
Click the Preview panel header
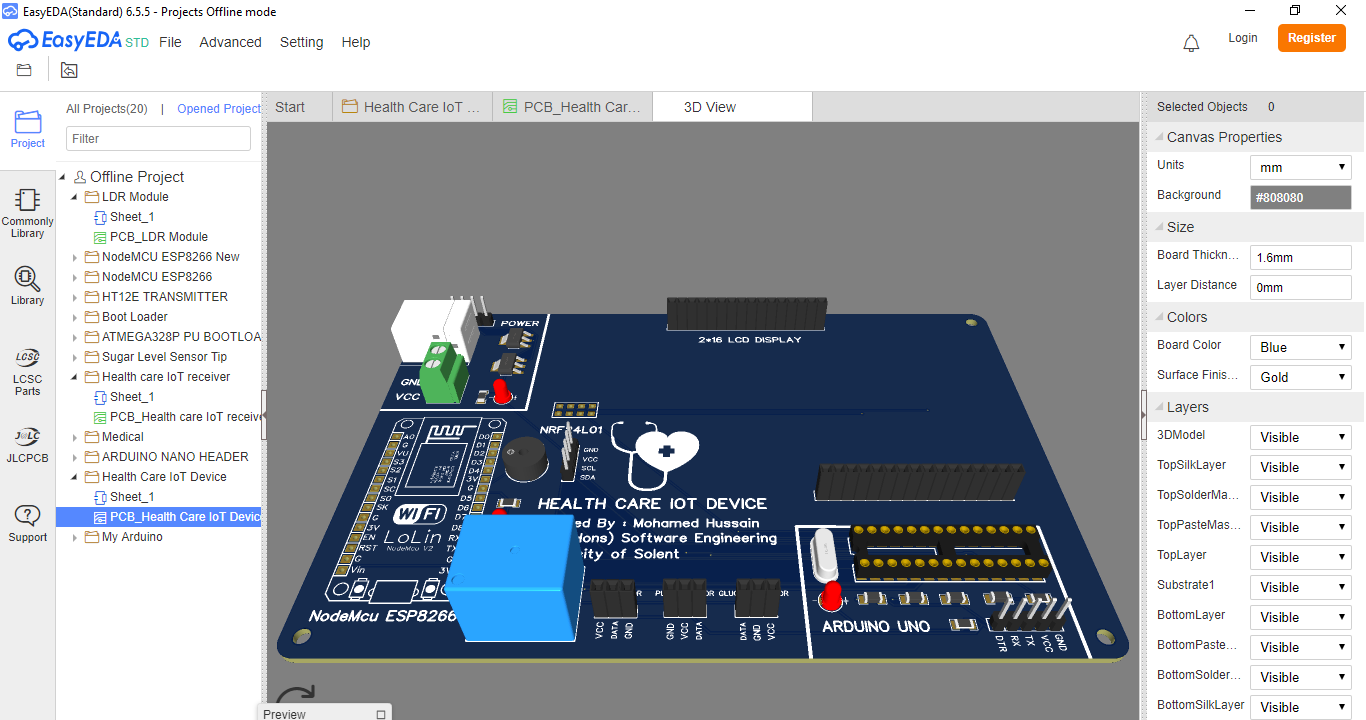(x=324, y=713)
